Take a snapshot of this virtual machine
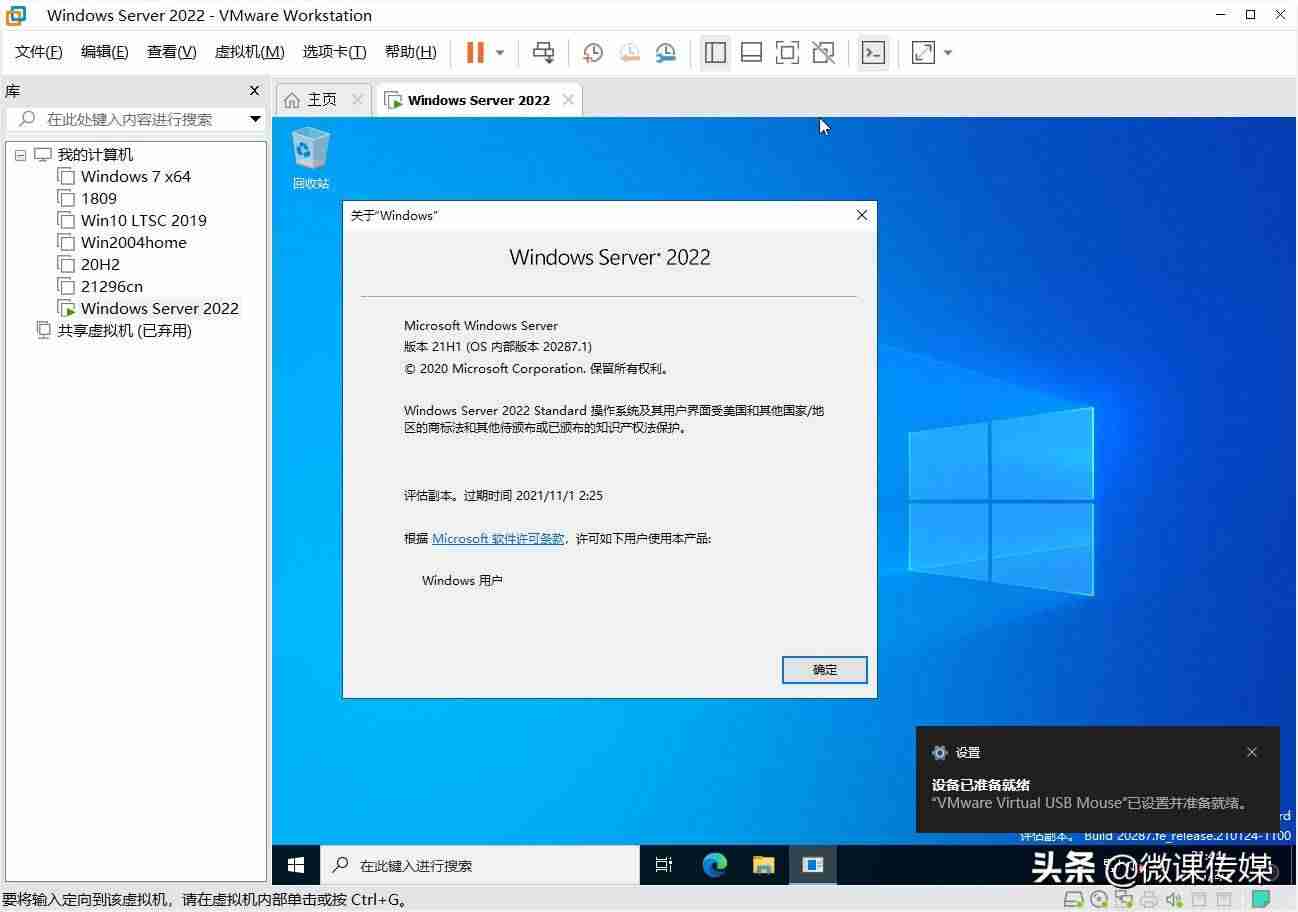This screenshot has width=1298, height=912. 593,52
